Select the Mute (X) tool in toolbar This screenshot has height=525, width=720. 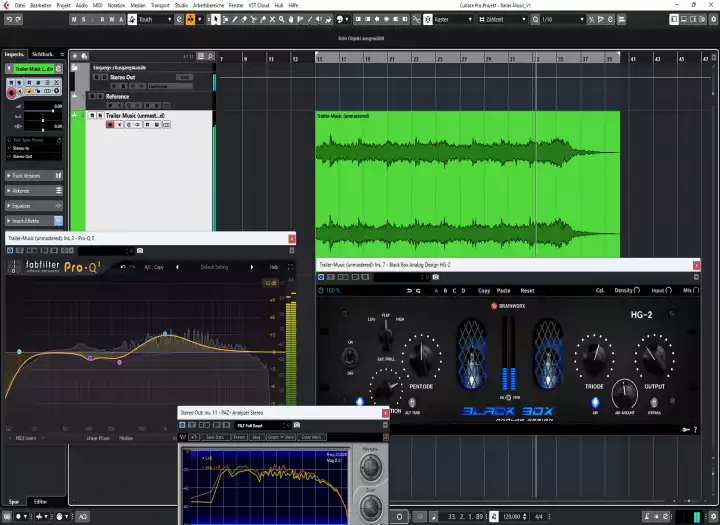[x=272, y=19]
